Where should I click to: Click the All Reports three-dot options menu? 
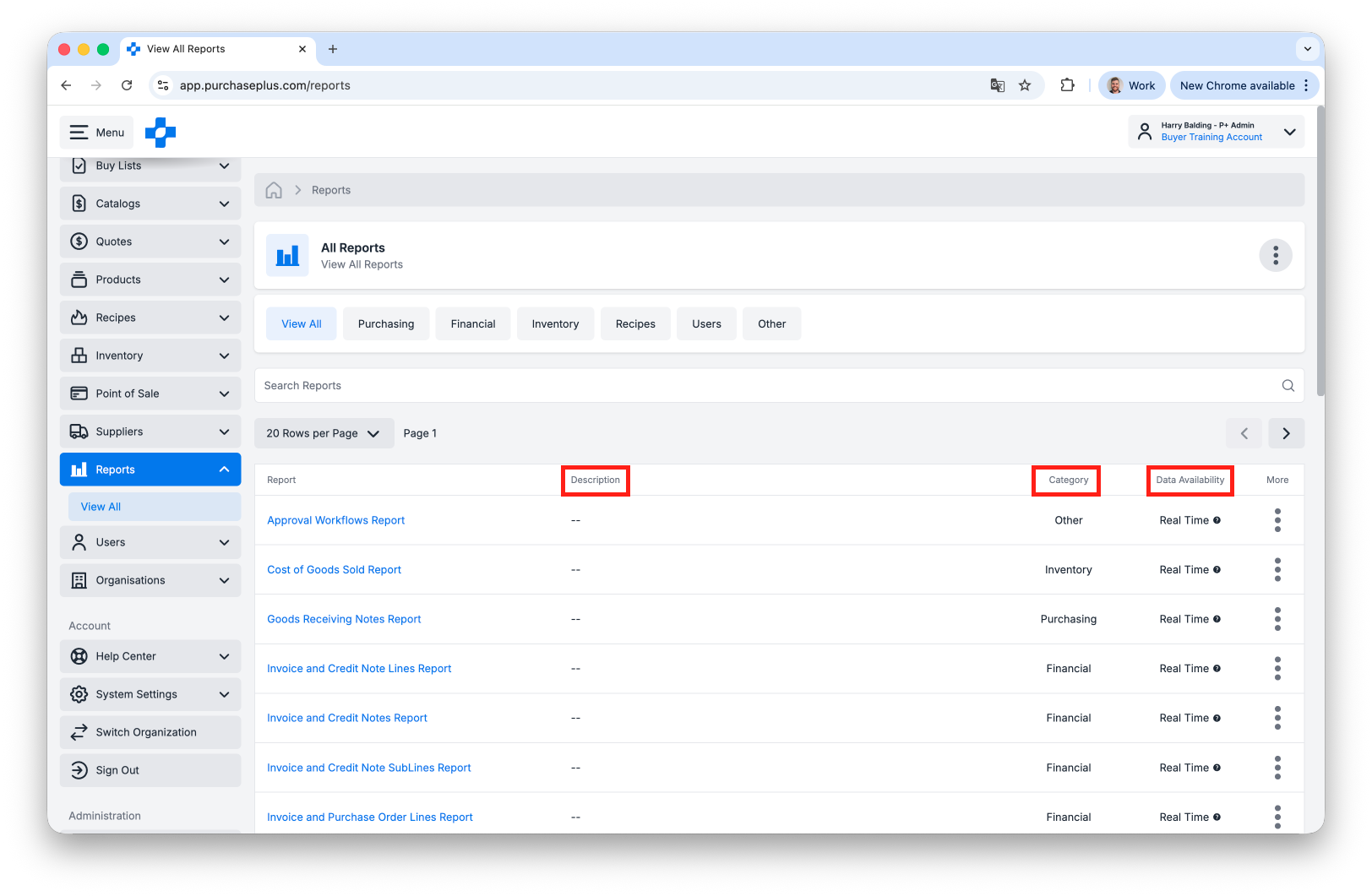click(1276, 255)
